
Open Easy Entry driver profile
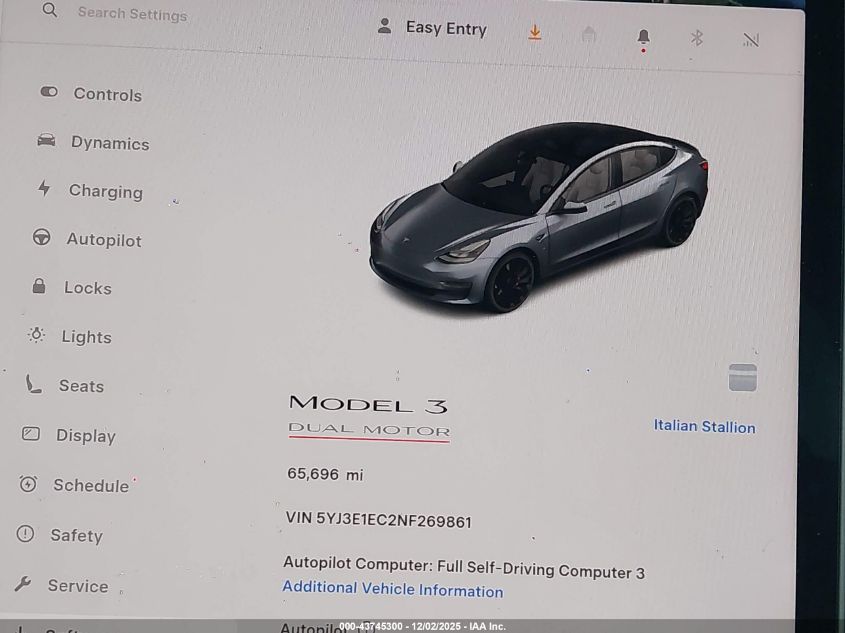click(x=432, y=27)
